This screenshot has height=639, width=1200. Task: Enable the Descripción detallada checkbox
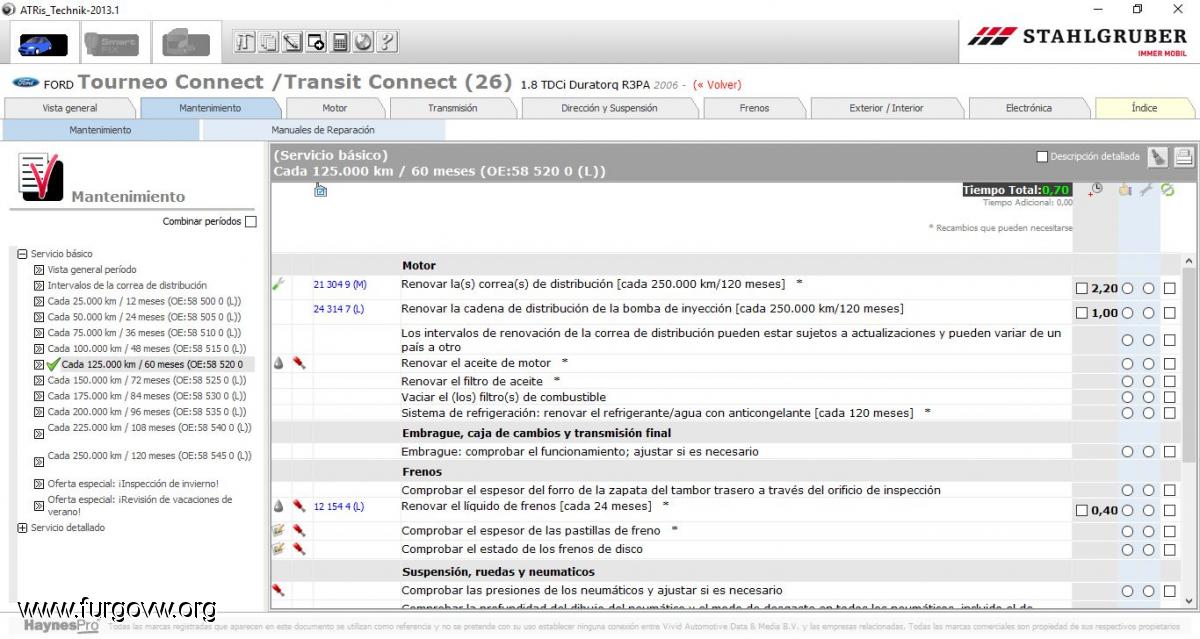click(1042, 157)
